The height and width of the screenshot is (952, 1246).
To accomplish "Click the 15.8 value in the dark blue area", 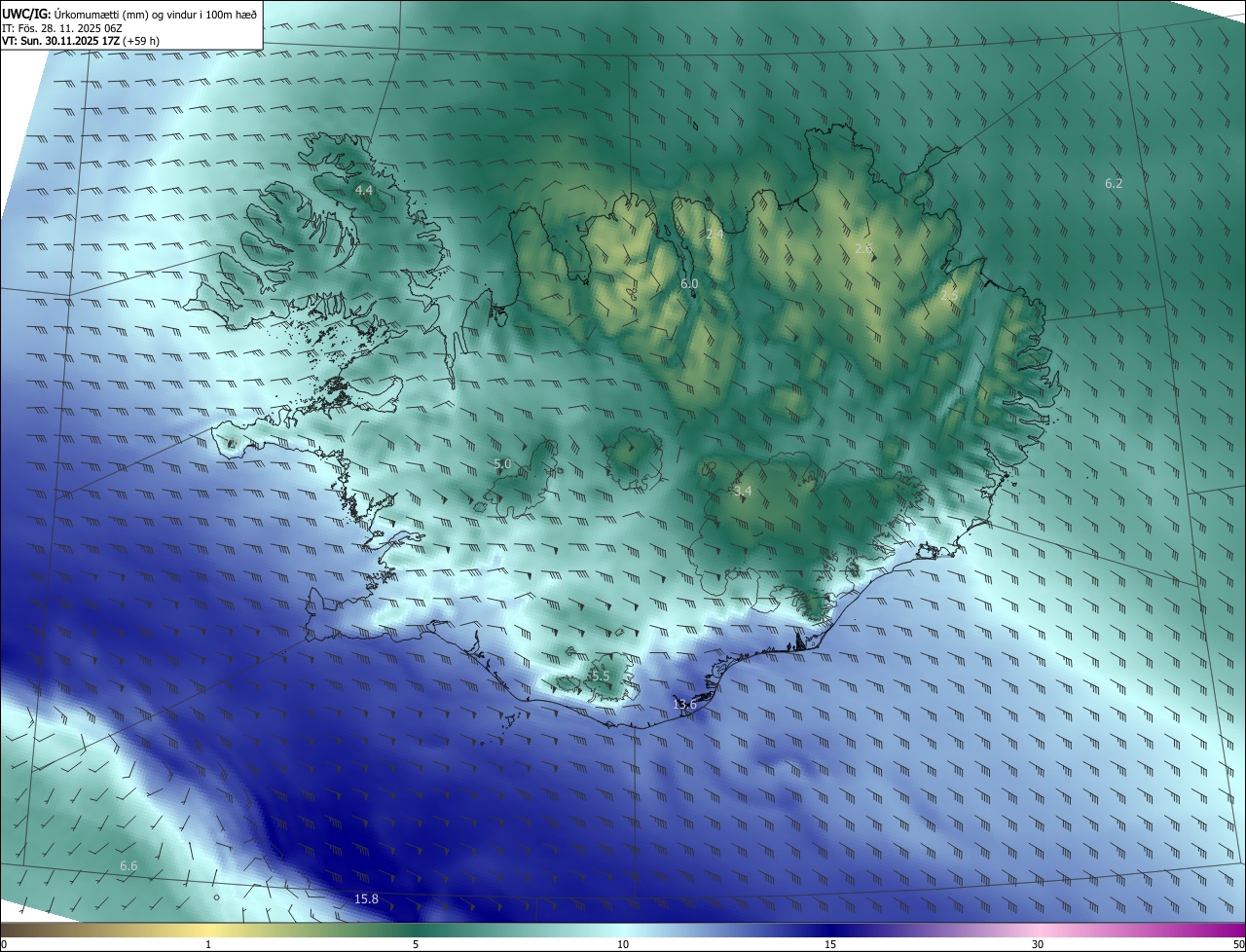I will pos(366,898).
